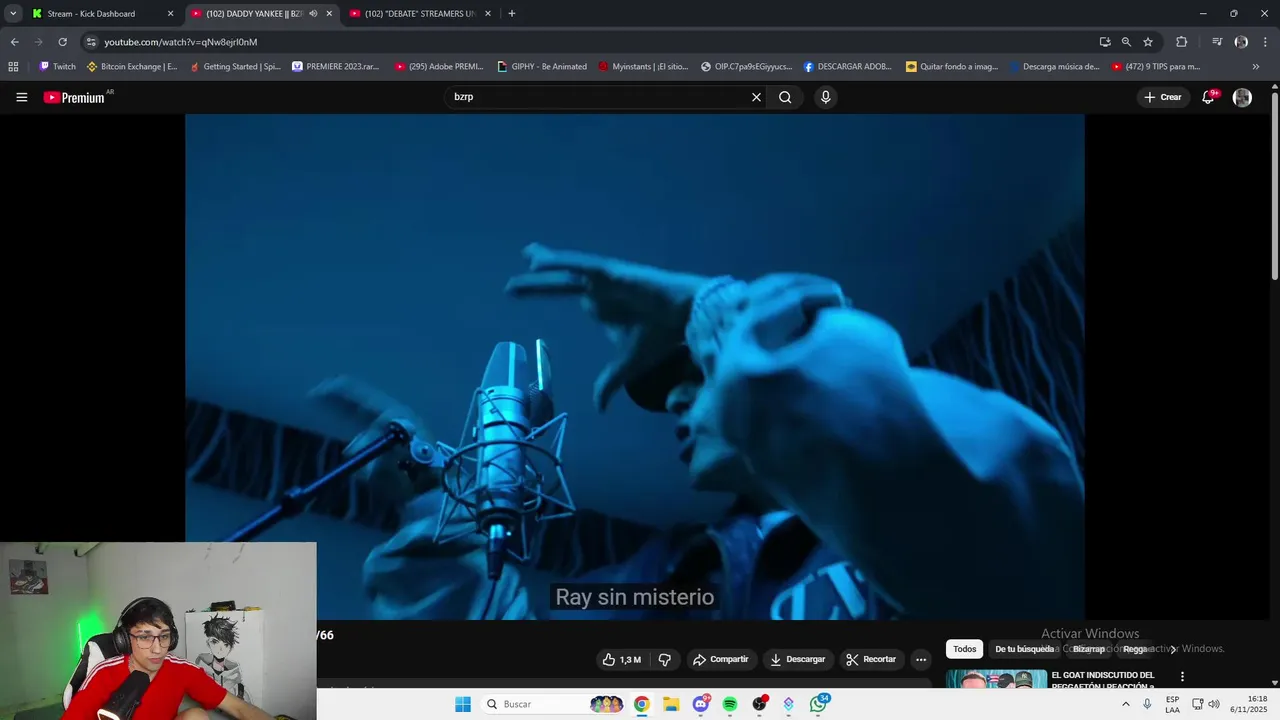The height and width of the screenshot is (720, 1280).
Task: Open the Chrome profile avatar
Action: (1241, 42)
